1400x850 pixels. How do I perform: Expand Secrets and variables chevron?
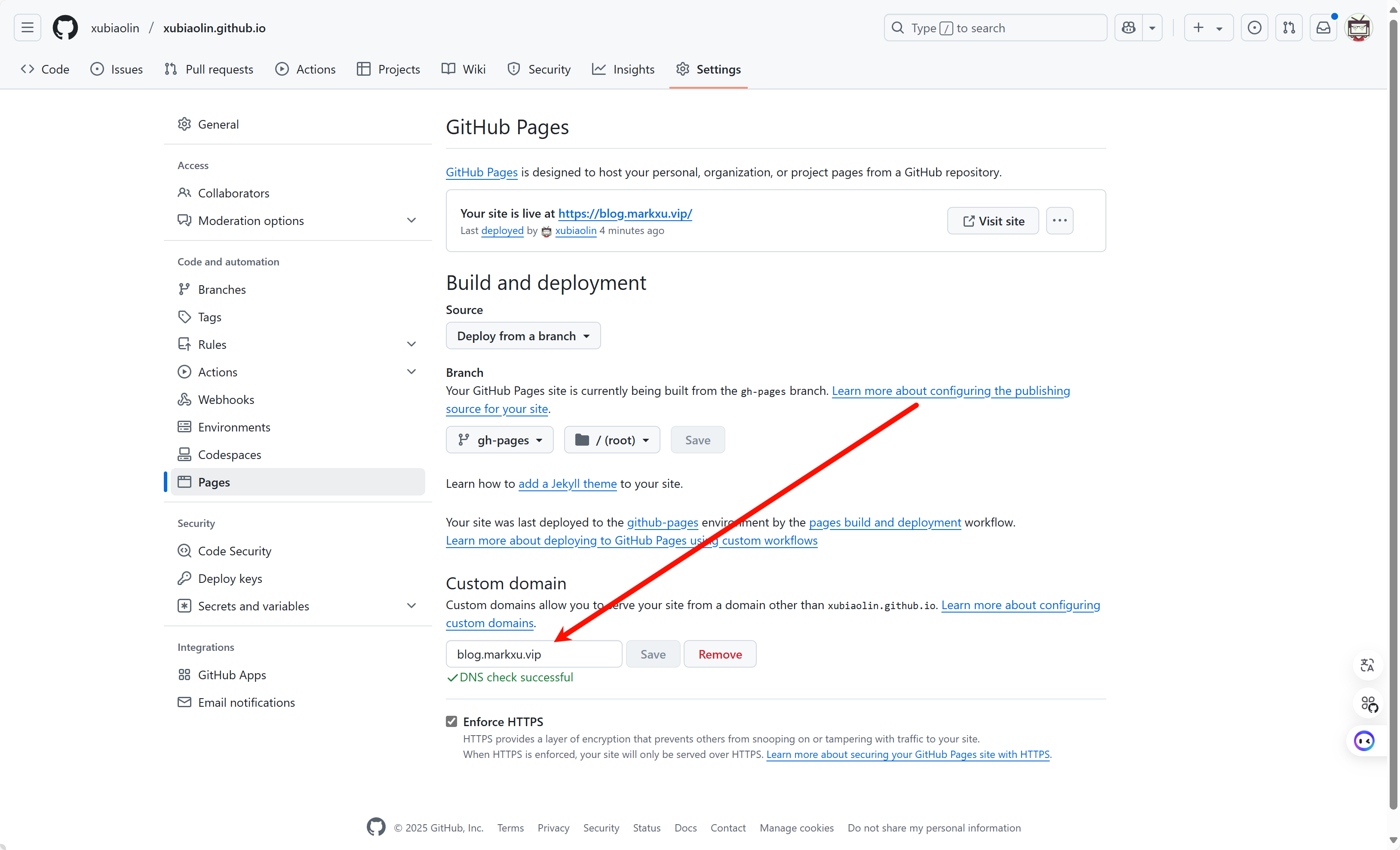(x=411, y=606)
